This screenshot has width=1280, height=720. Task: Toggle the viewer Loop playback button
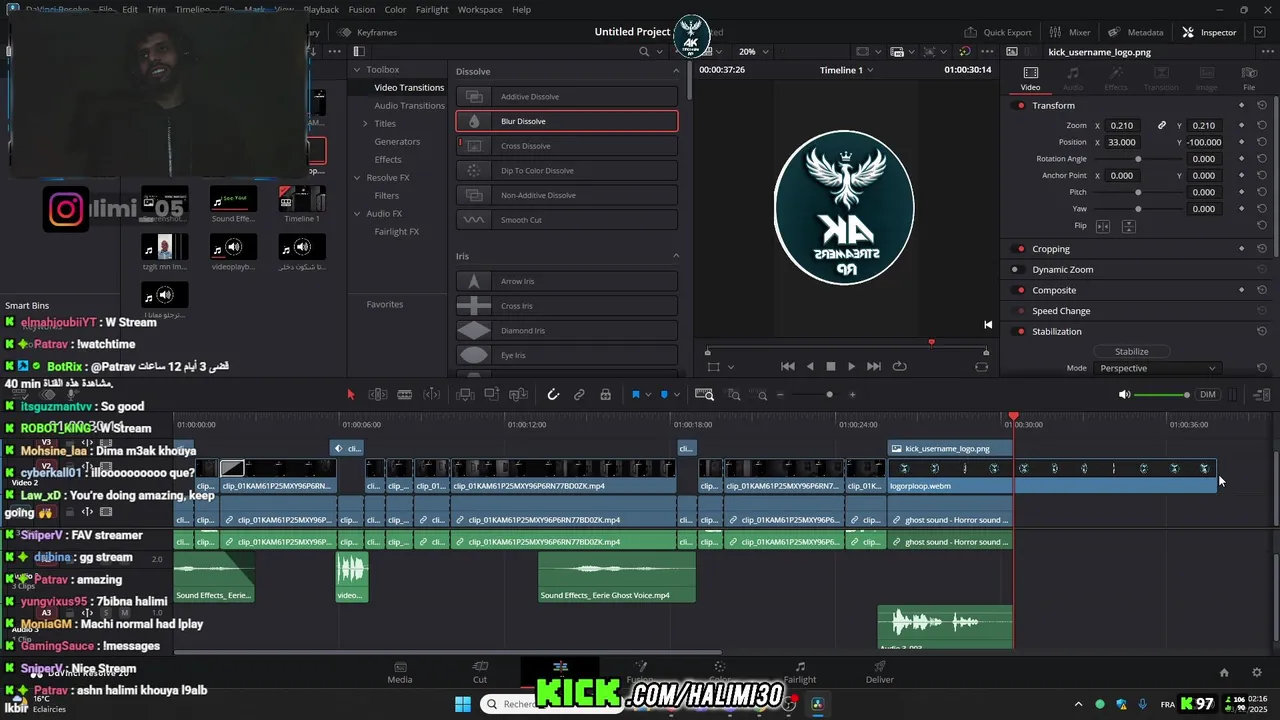click(x=899, y=367)
